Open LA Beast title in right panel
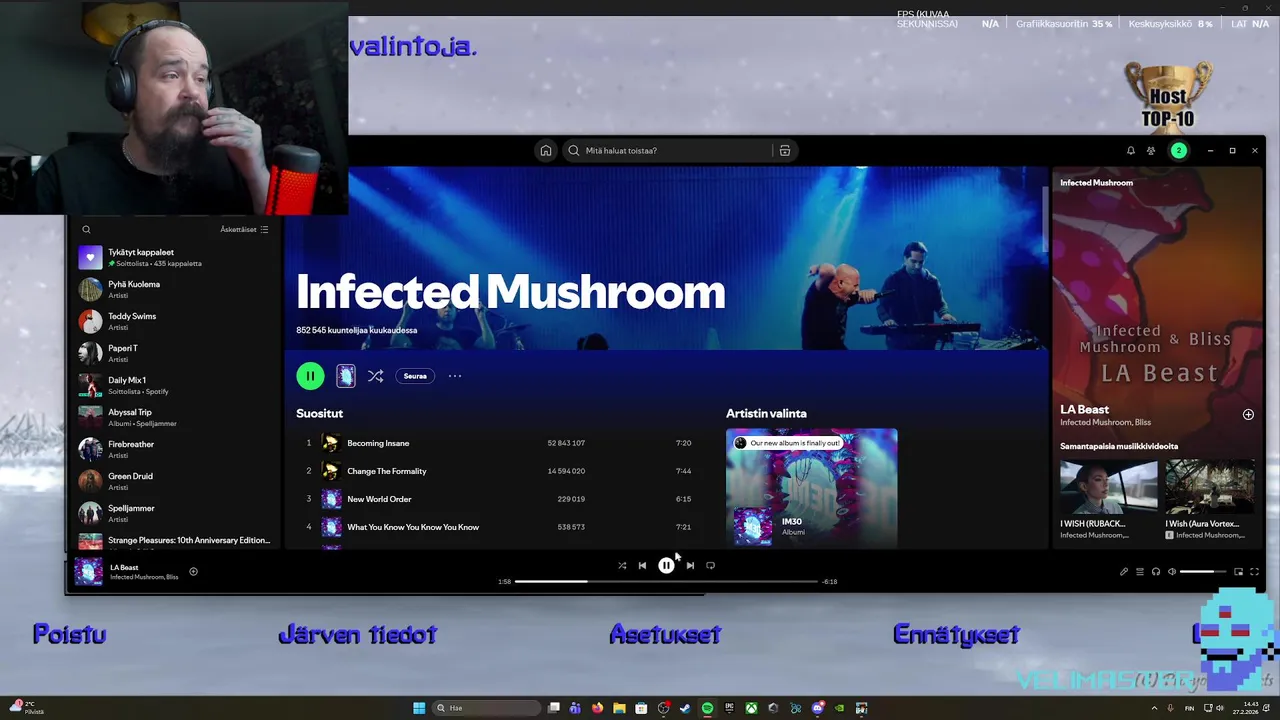Screen dimensions: 1280x720 pyautogui.click(x=1084, y=409)
